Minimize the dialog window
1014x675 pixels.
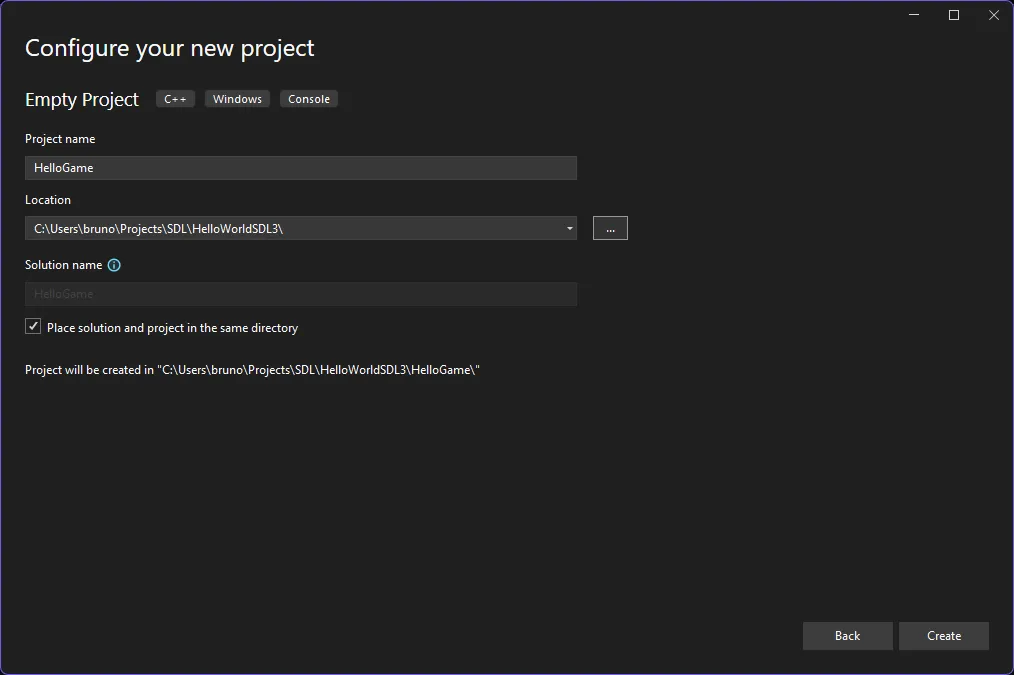[x=914, y=15]
